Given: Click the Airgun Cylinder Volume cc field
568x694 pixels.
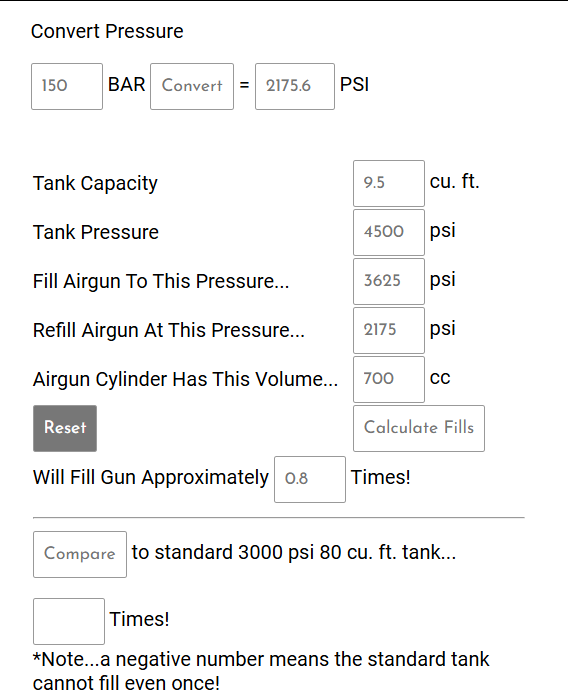Looking at the screenshot, I should pyautogui.click(x=389, y=379).
